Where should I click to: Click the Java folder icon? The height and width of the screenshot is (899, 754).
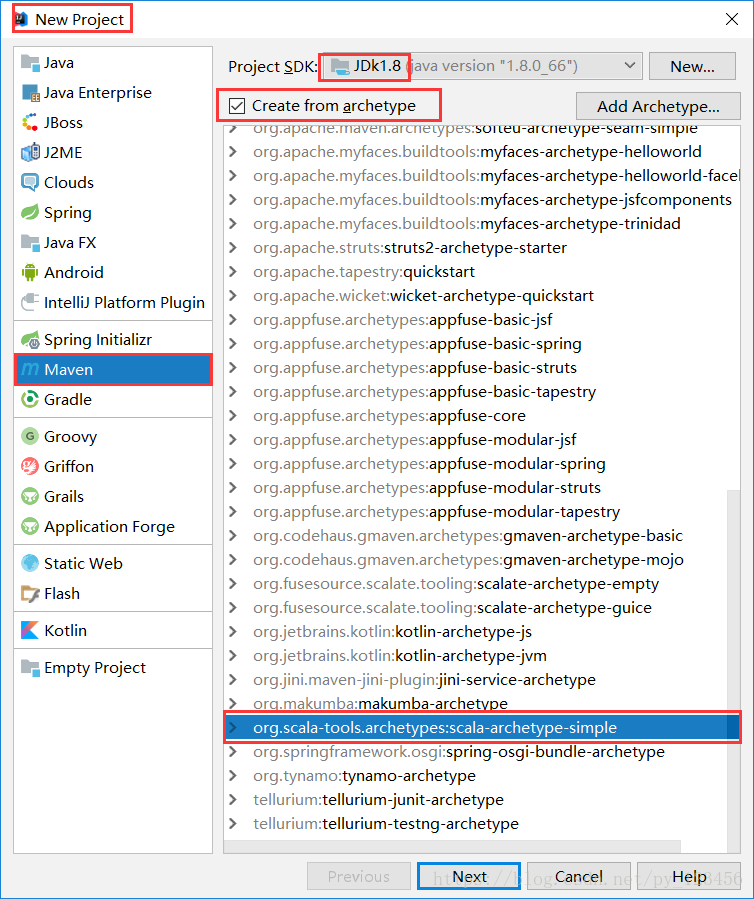30,62
